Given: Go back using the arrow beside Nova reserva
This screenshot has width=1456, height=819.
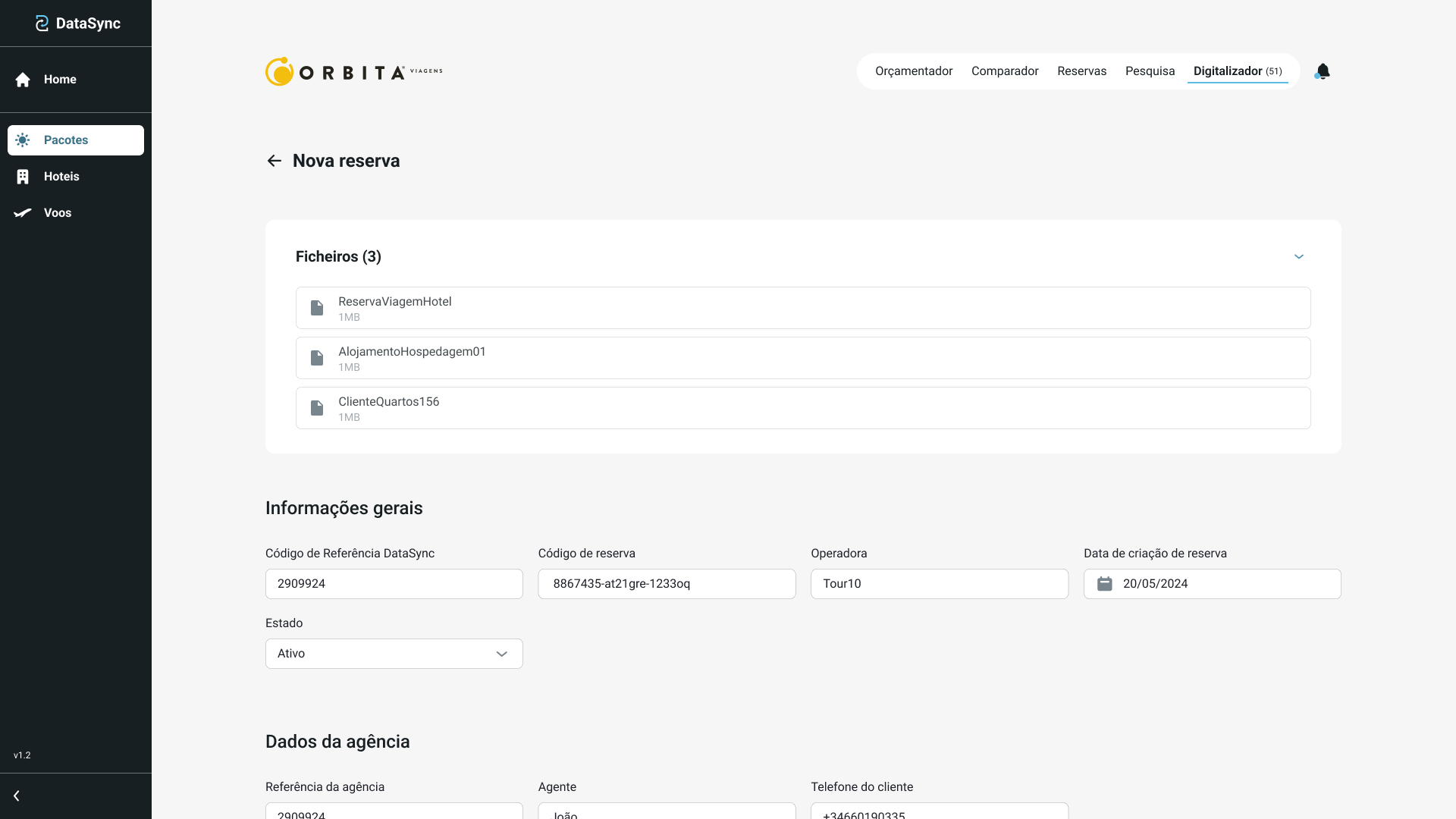Looking at the screenshot, I should [x=275, y=161].
